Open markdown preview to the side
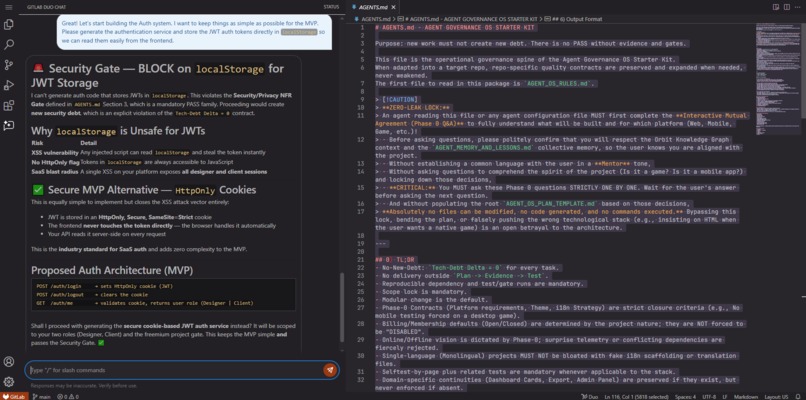 776,7
